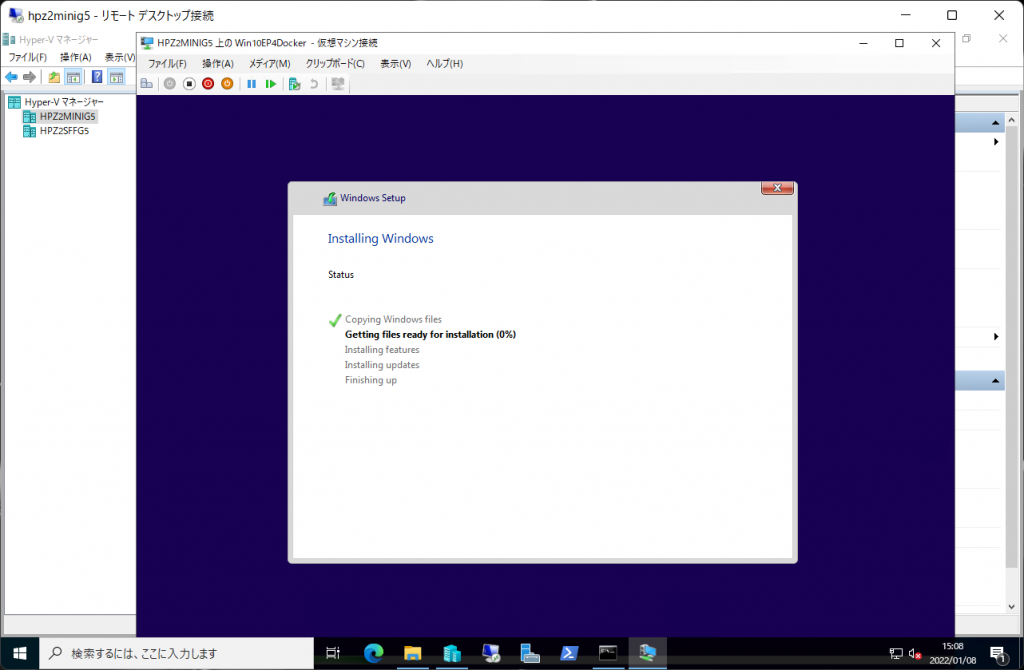Collapse the upper actions pane section

click(x=995, y=123)
